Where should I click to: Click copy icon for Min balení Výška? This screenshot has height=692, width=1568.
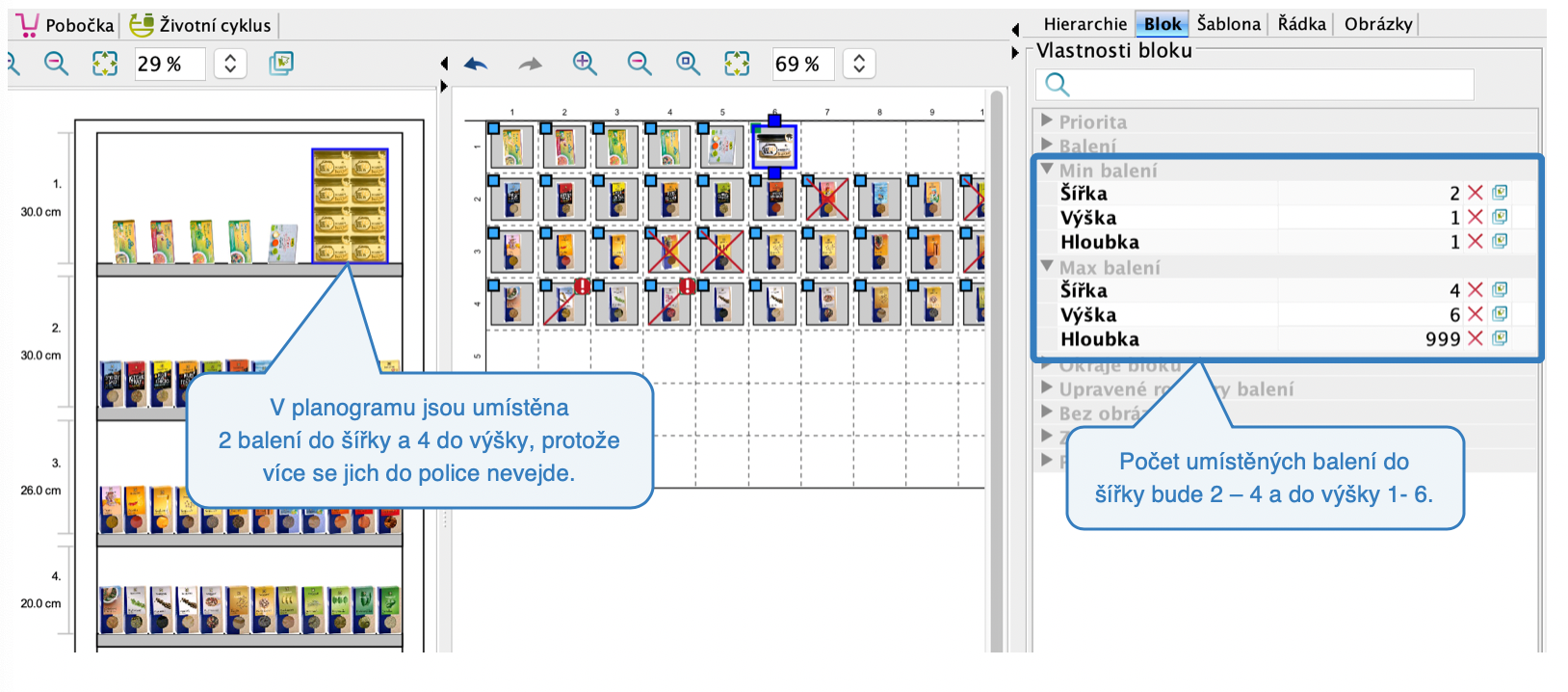coord(1500,217)
